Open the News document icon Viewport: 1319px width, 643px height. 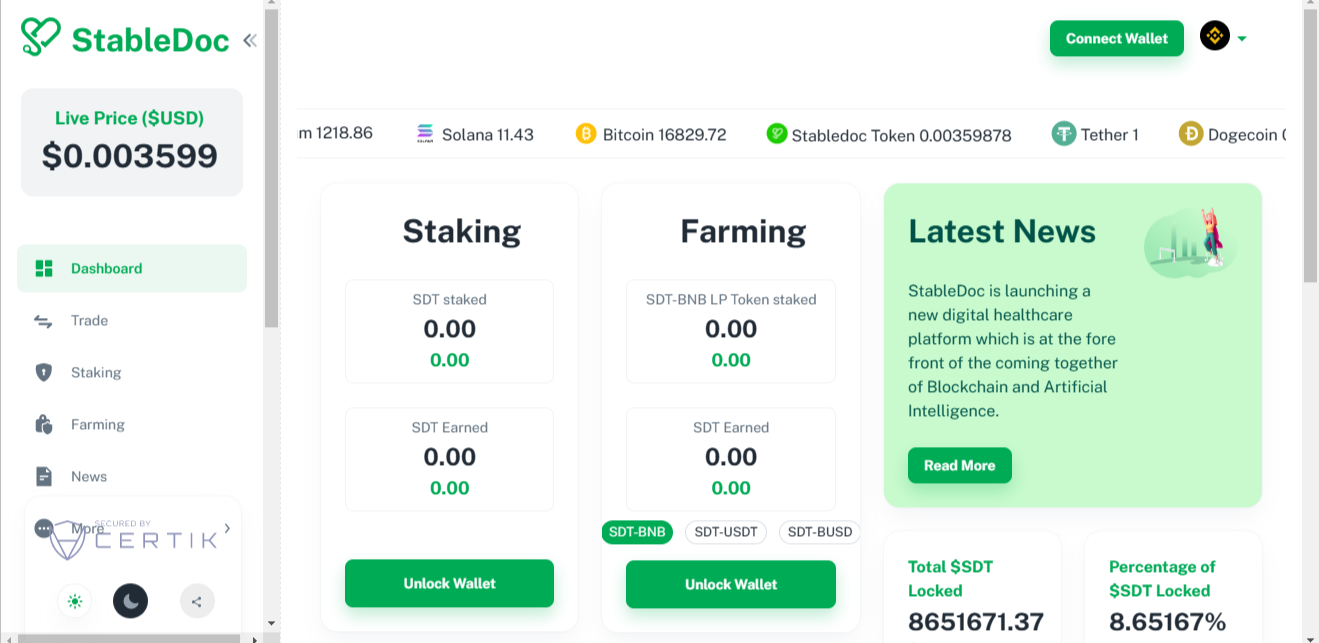point(43,477)
